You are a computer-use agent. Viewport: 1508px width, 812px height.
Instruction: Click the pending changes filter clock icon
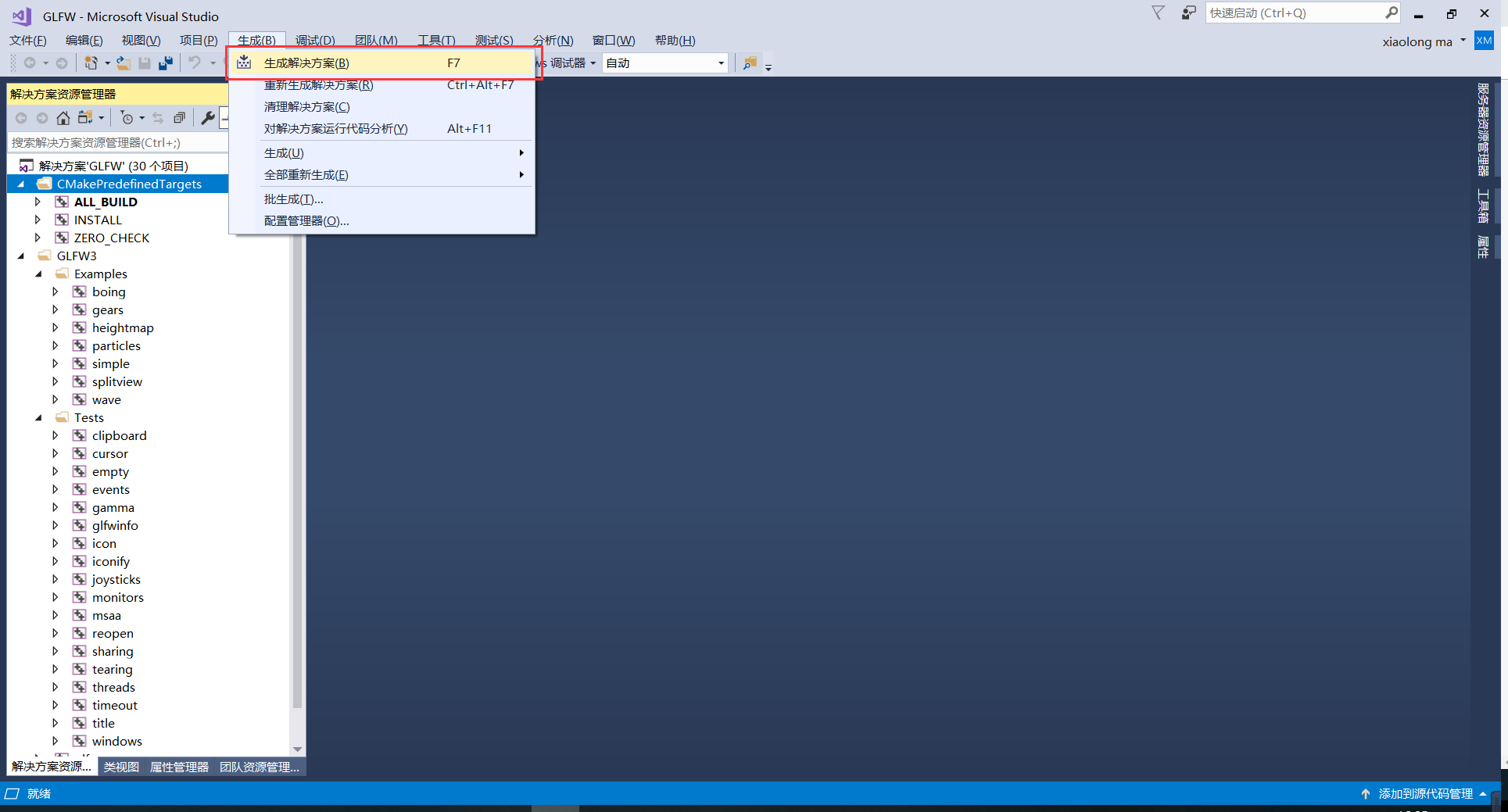tap(127, 118)
